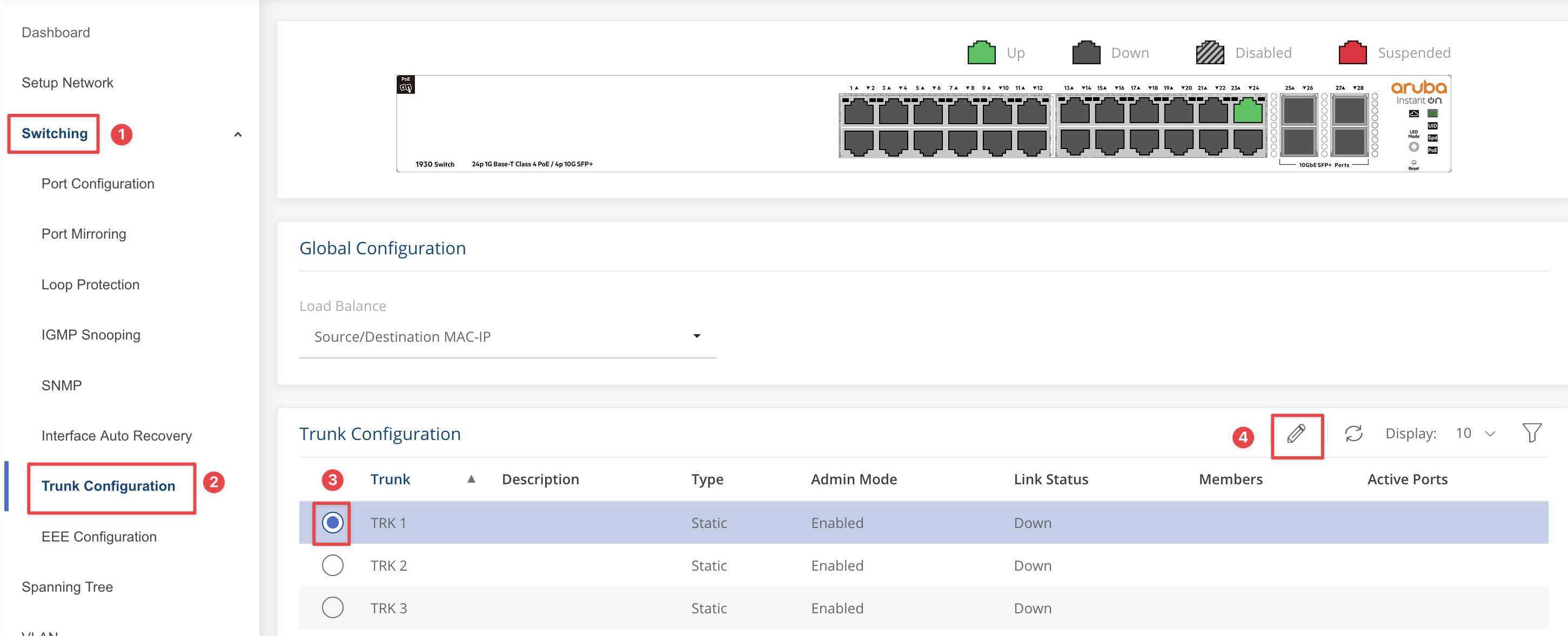Viewport: 1568px width, 636px height.
Task: Go to Setup Network
Action: click(x=67, y=83)
